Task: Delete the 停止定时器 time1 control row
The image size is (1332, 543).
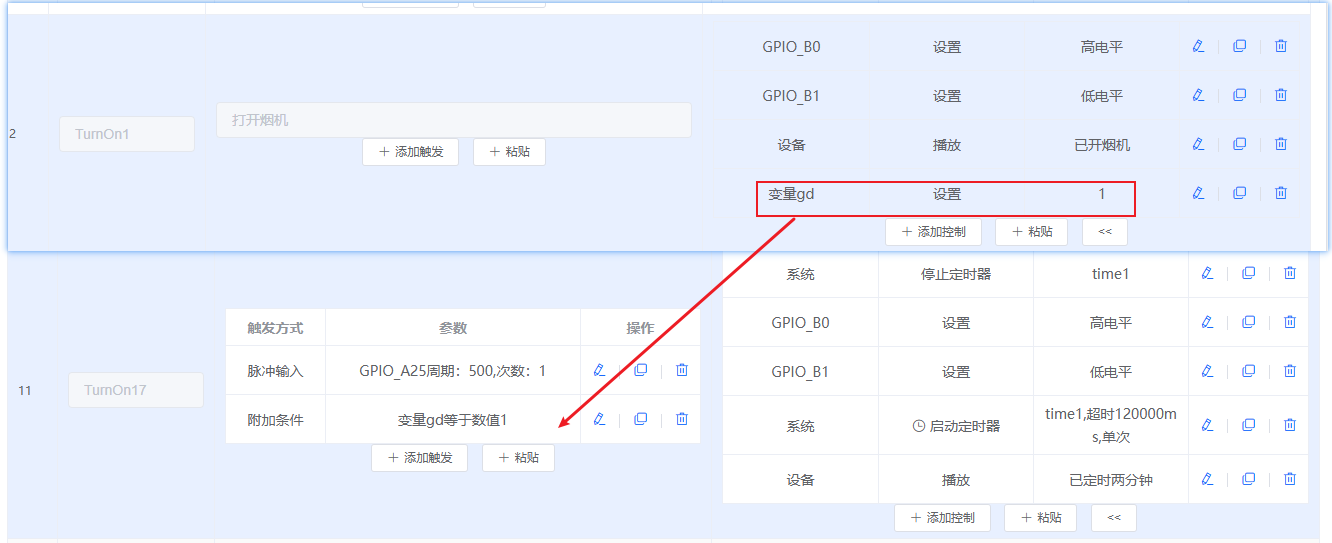Action: tap(1290, 273)
